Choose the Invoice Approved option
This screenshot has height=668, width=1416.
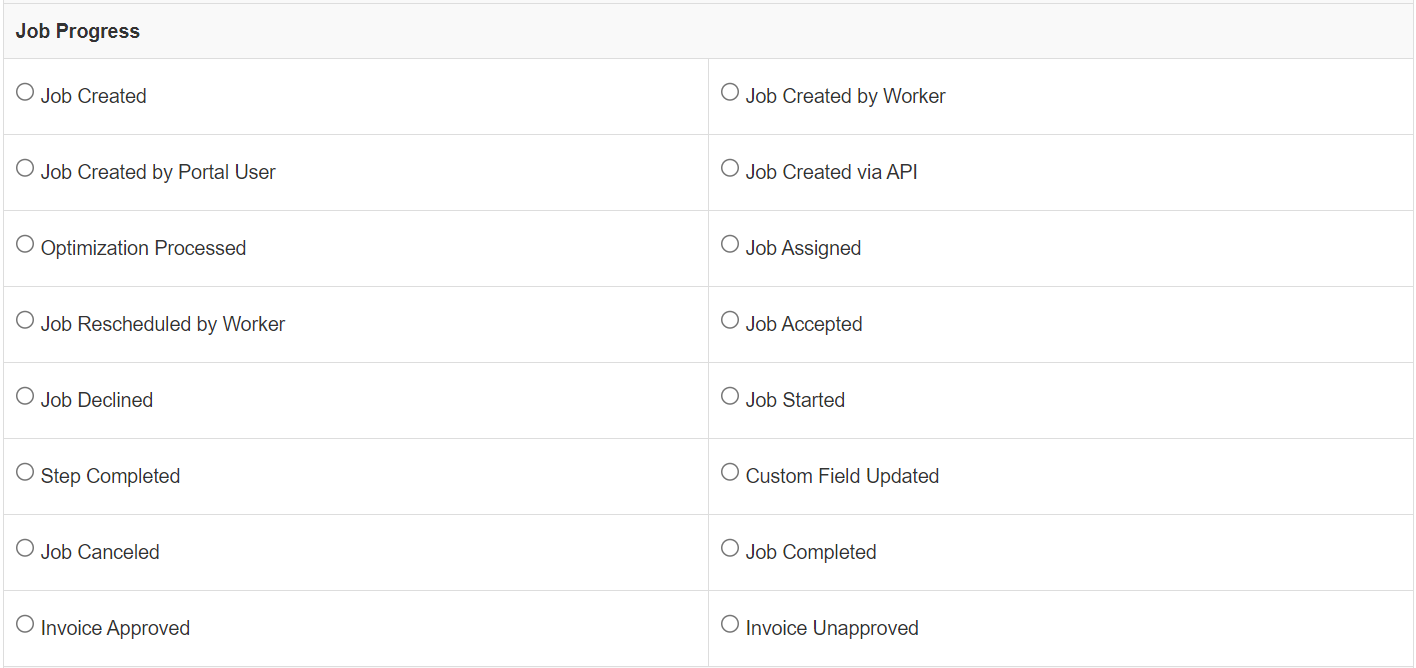click(x=25, y=623)
